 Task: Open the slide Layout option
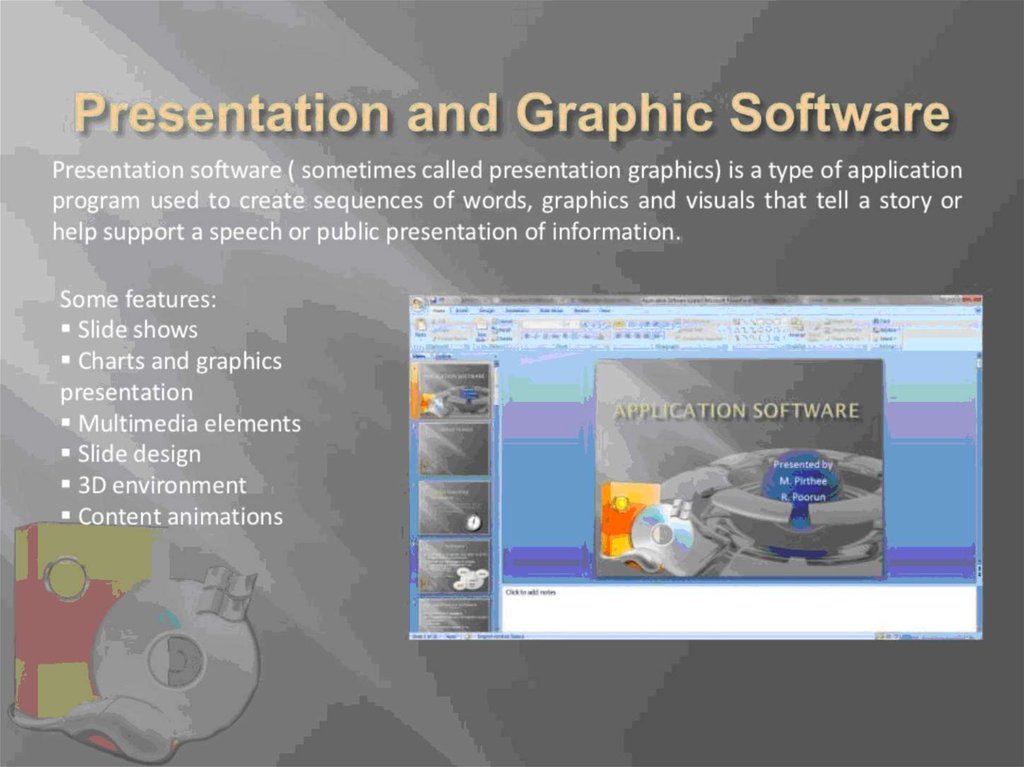503,321
